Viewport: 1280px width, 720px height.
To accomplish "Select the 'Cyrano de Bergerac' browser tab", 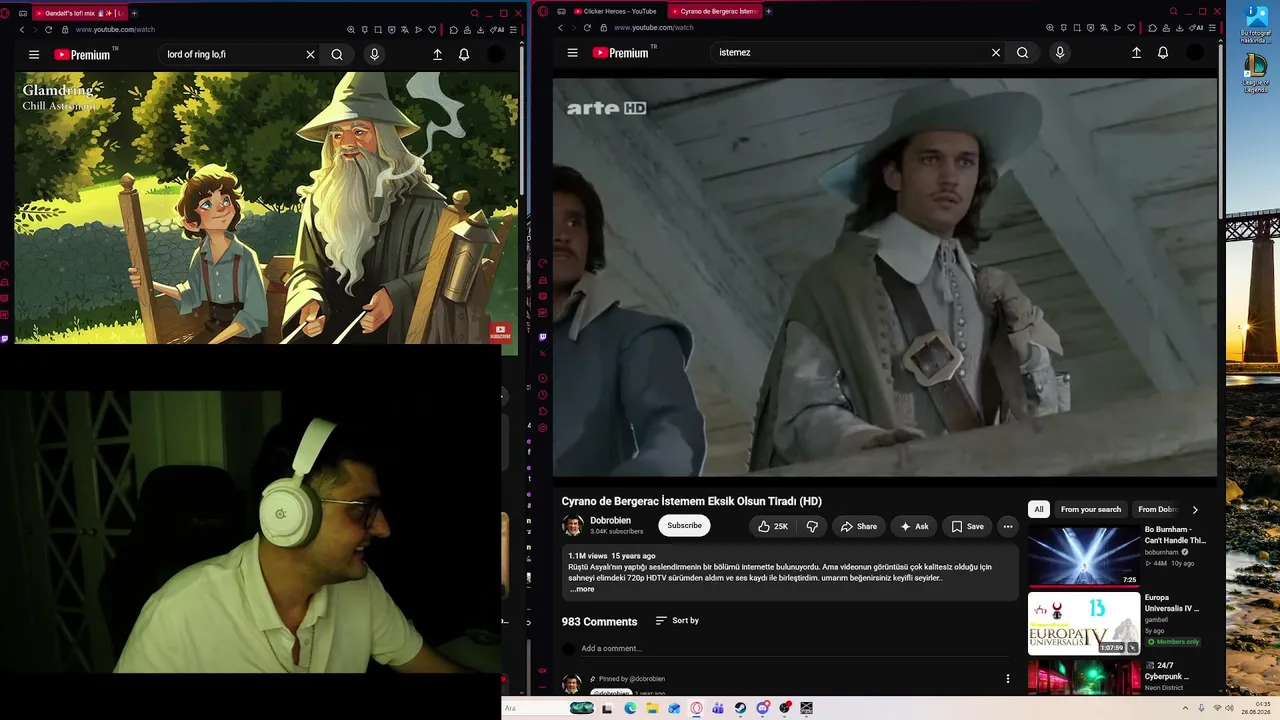I will click(x=713, y=11).
